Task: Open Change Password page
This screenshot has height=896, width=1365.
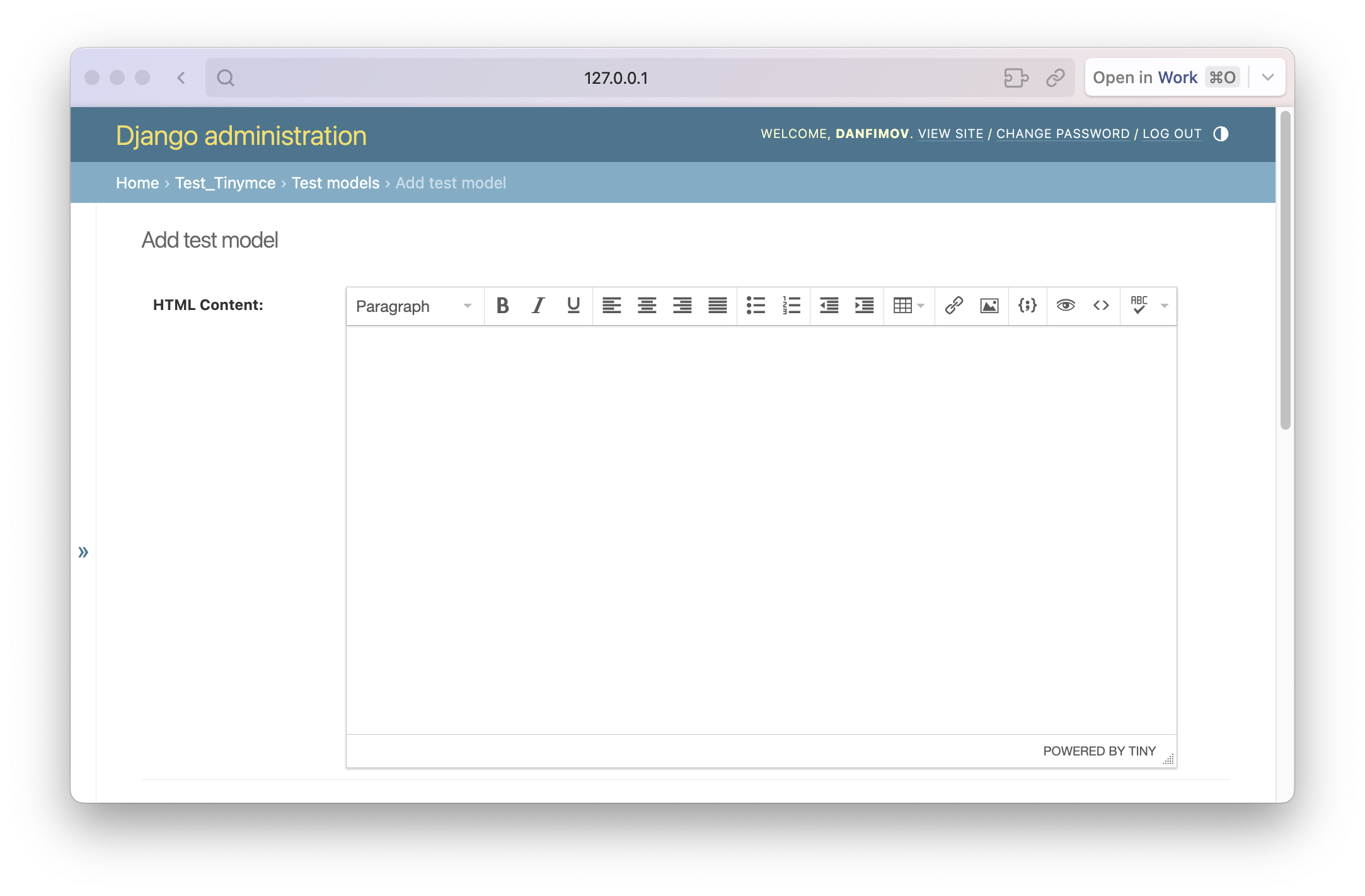Action: pyautogui.click(x=1063, y=134)
